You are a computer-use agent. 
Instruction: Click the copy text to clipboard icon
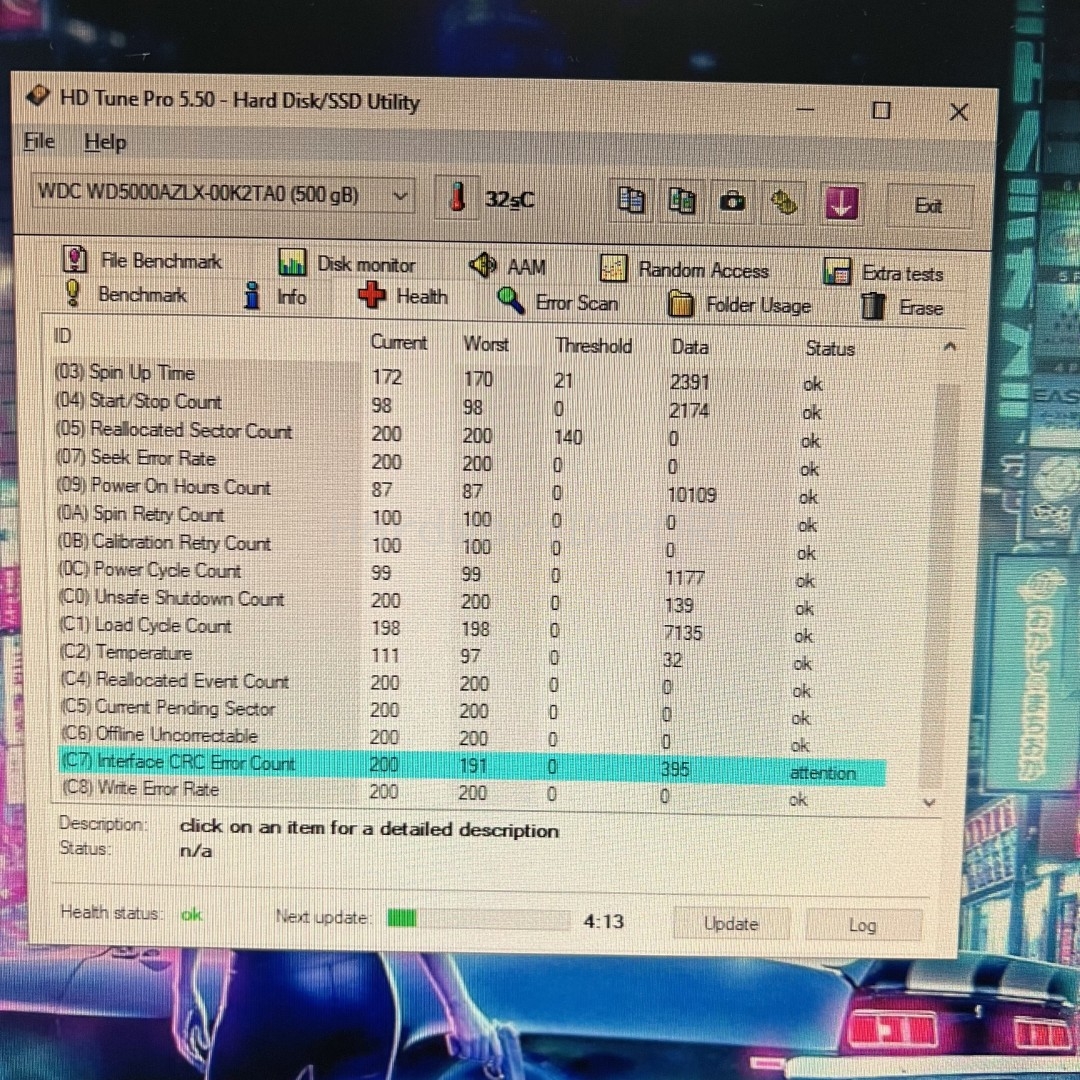coord(630,200)
